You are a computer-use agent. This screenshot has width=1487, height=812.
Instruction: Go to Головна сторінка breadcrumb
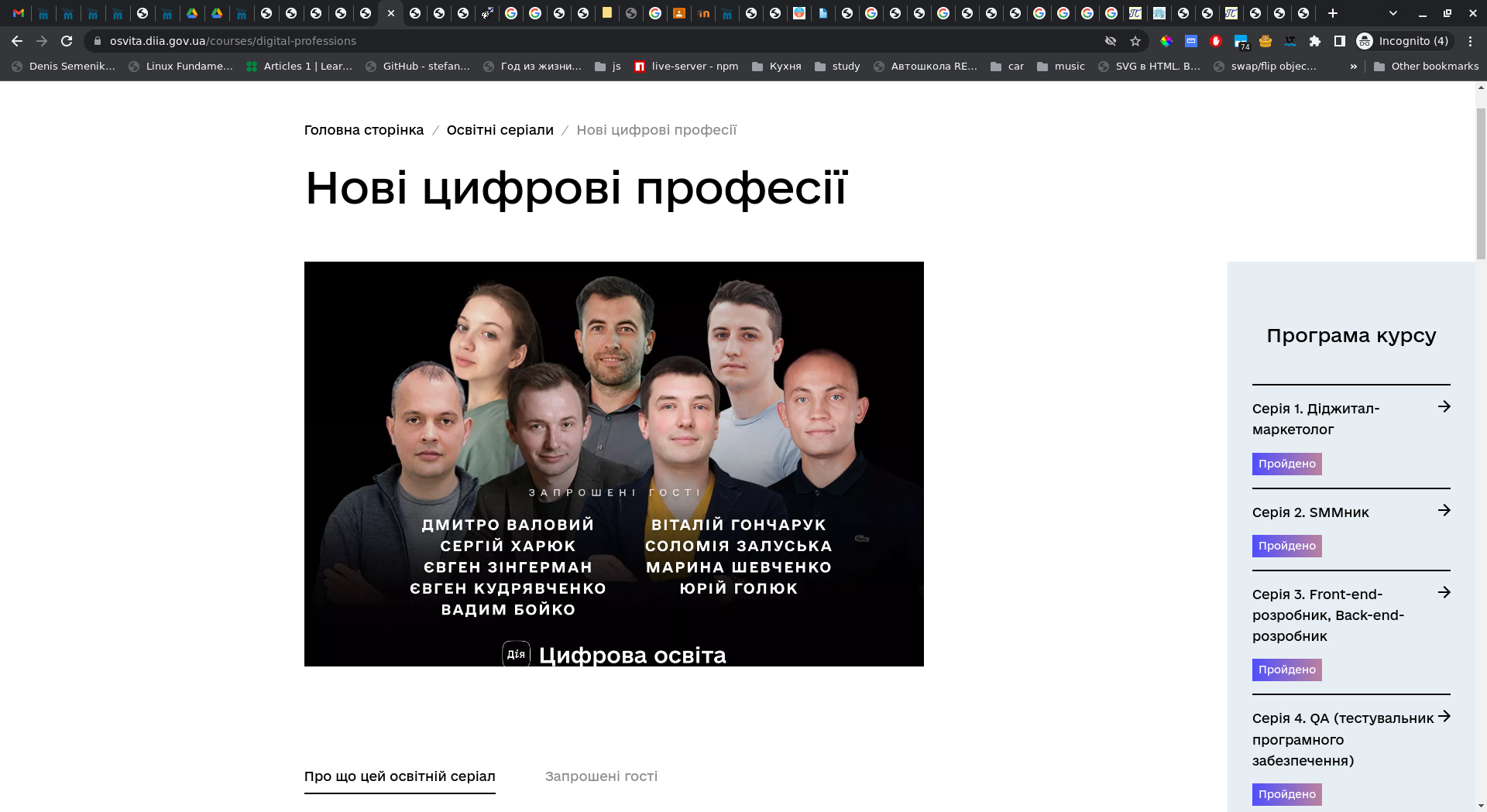coord(364,130)
